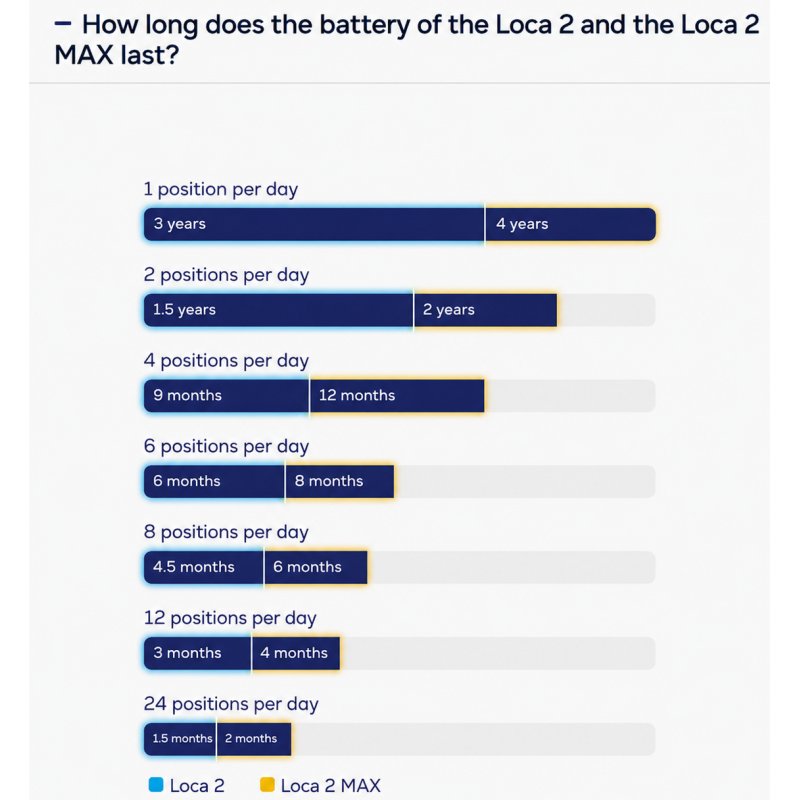Click the 4 months bar segment

coord(295,653)
